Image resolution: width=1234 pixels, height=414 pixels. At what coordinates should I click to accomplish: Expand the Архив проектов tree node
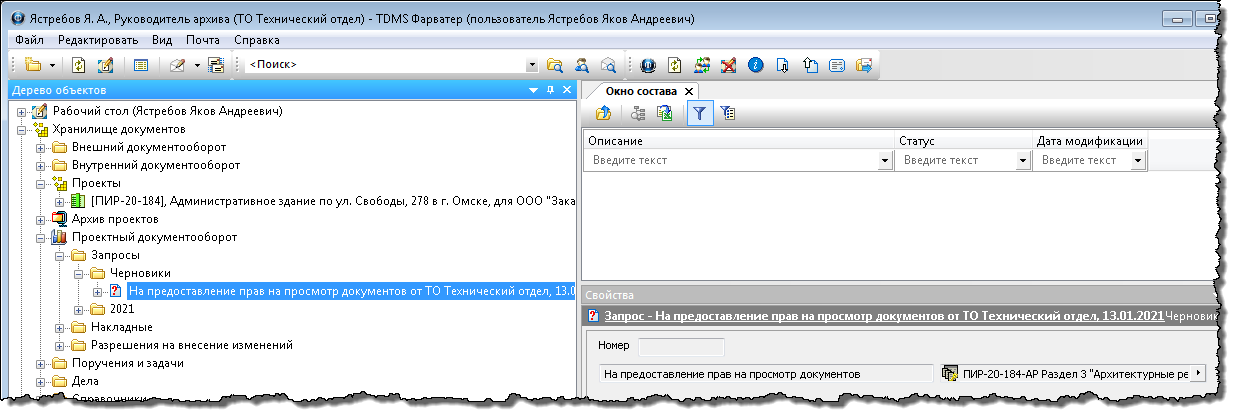coord(41,219)
